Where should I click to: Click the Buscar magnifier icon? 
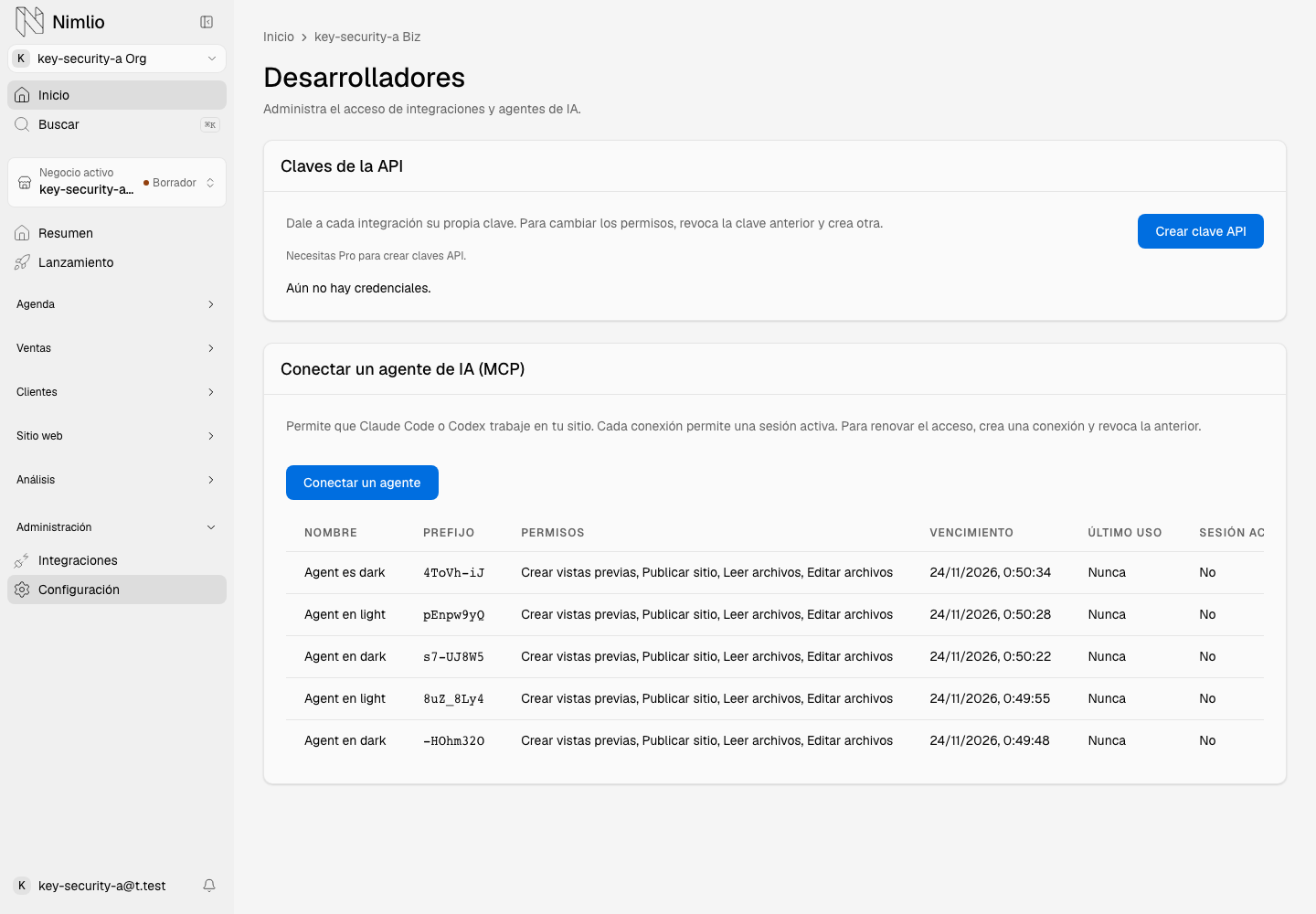coord(22,124)
